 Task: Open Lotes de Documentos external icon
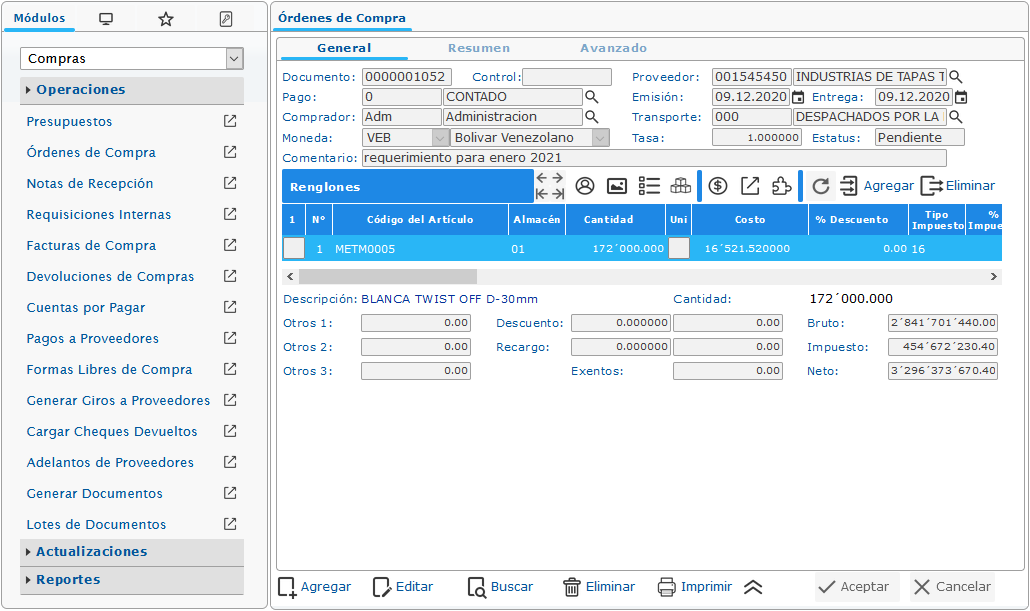[230, 524]
